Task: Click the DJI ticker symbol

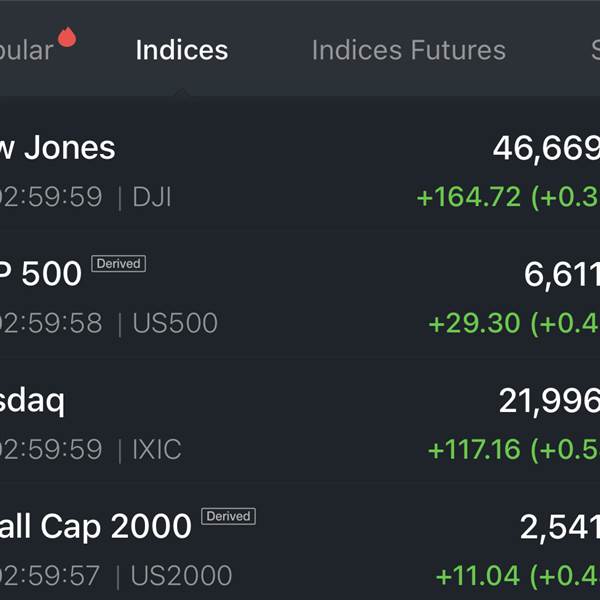Action: (152, 197)
